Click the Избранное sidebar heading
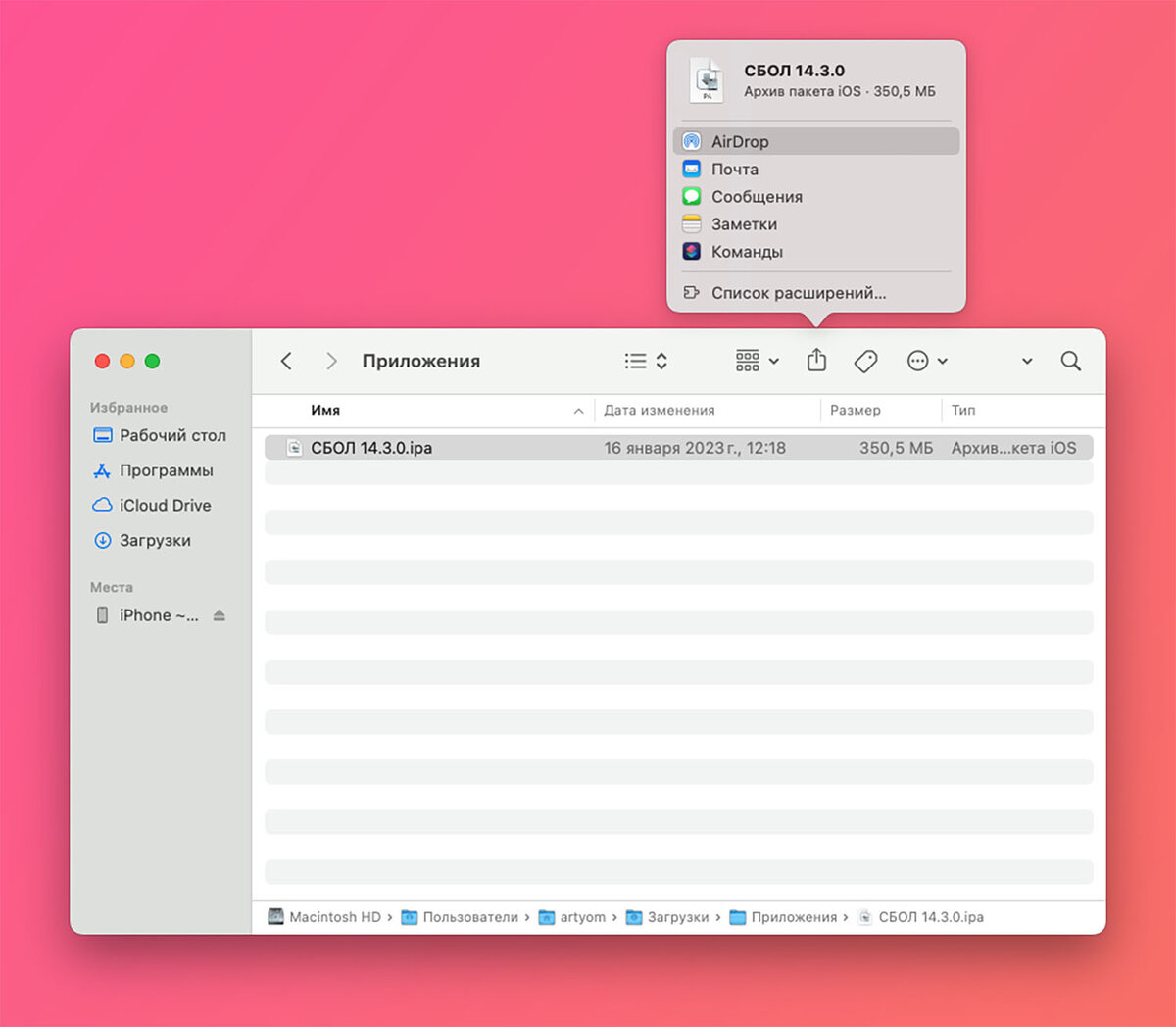 tap(128, 407)
